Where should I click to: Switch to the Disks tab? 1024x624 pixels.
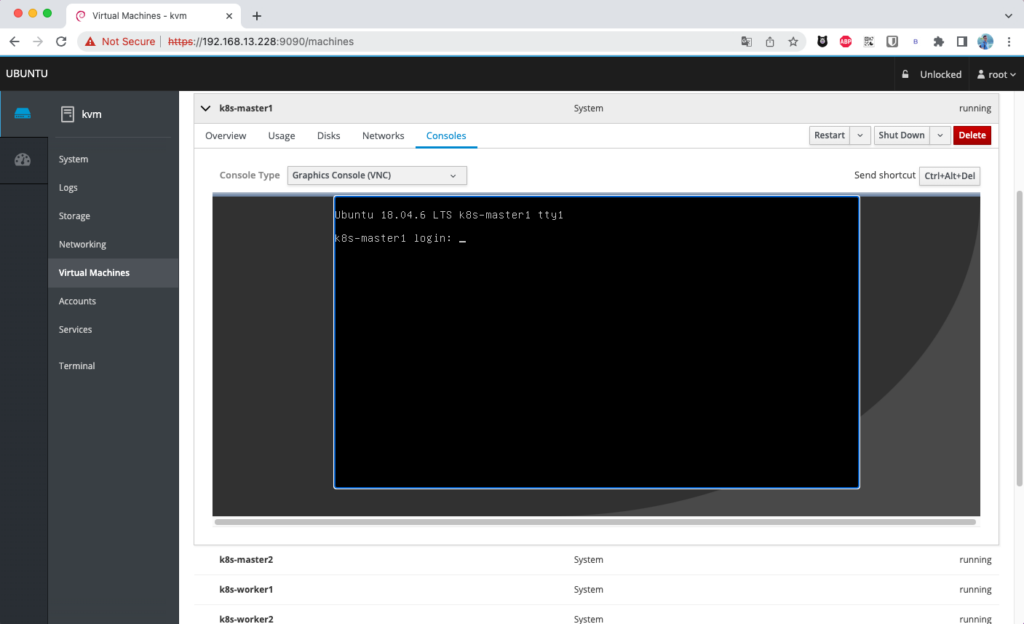click(x=328, y=135)
